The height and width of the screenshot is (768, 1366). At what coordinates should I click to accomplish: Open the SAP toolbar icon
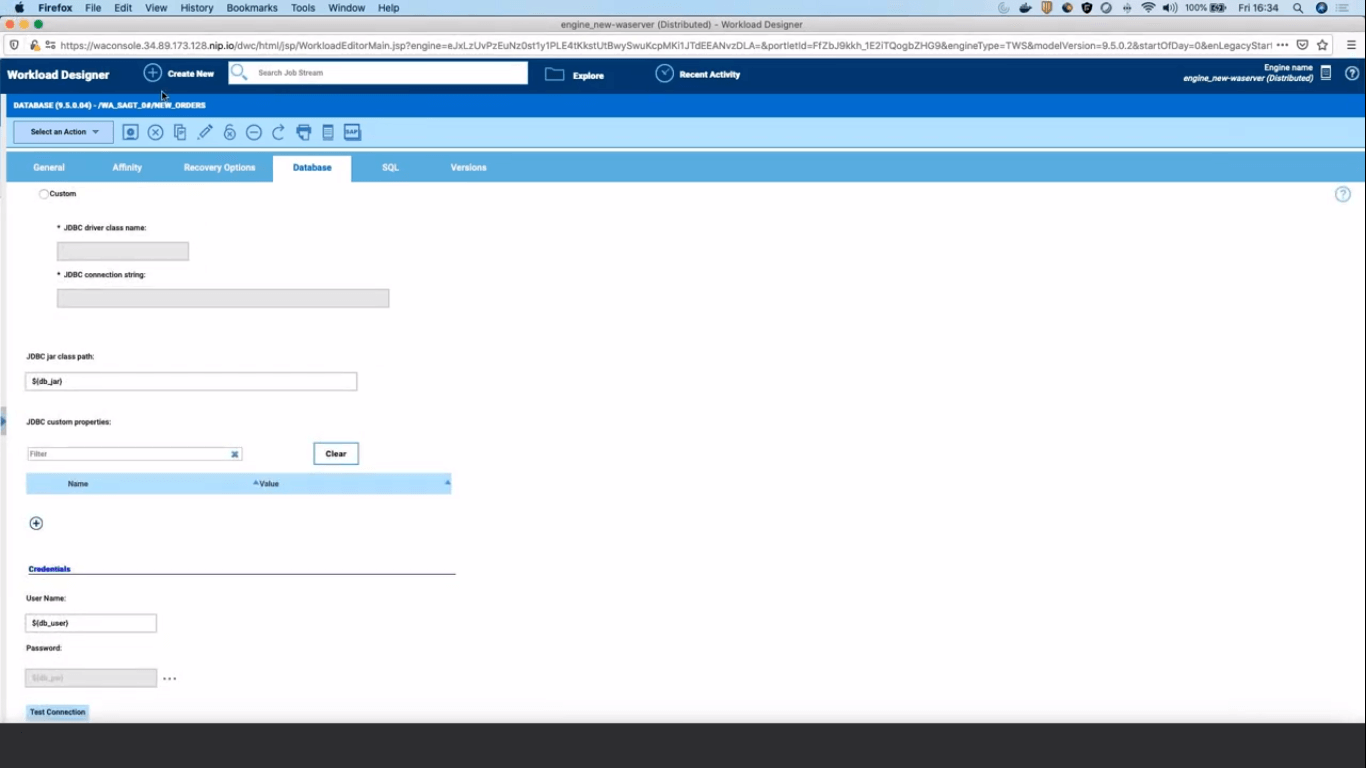coord(351,131)
